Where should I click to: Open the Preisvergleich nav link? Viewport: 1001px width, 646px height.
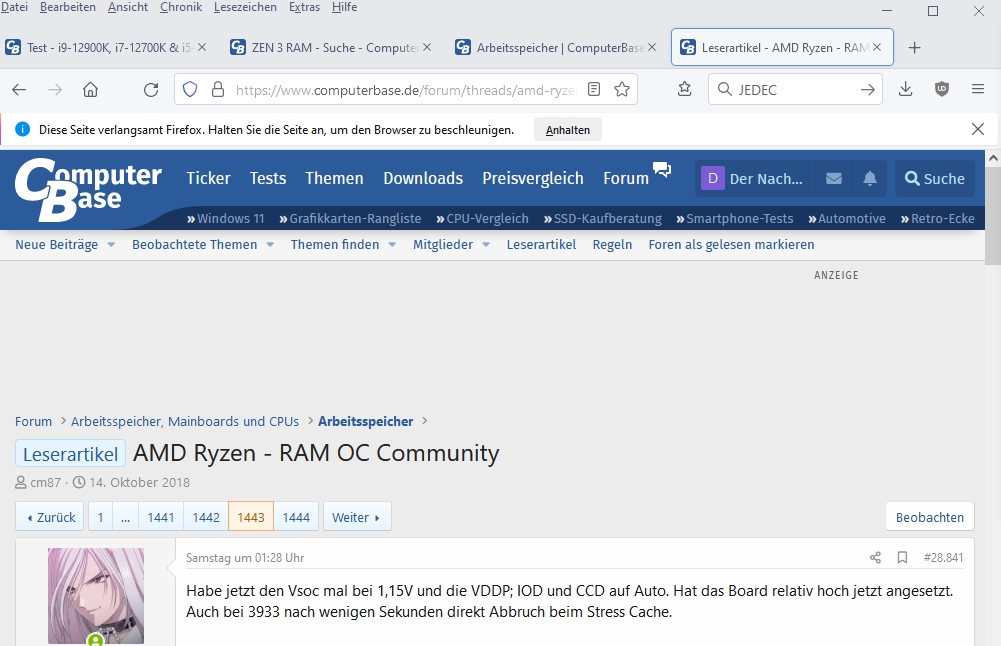[532, 178]
